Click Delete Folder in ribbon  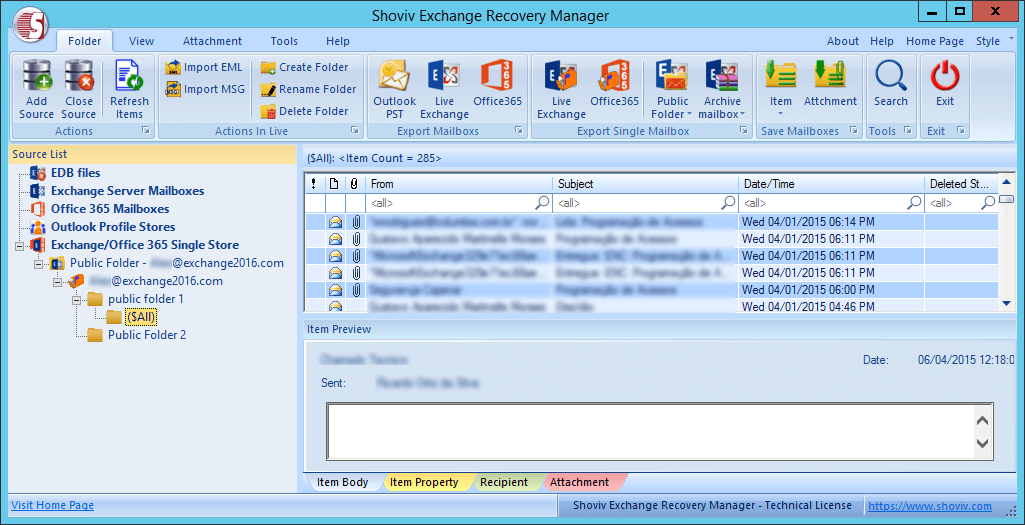click(304, 111)
